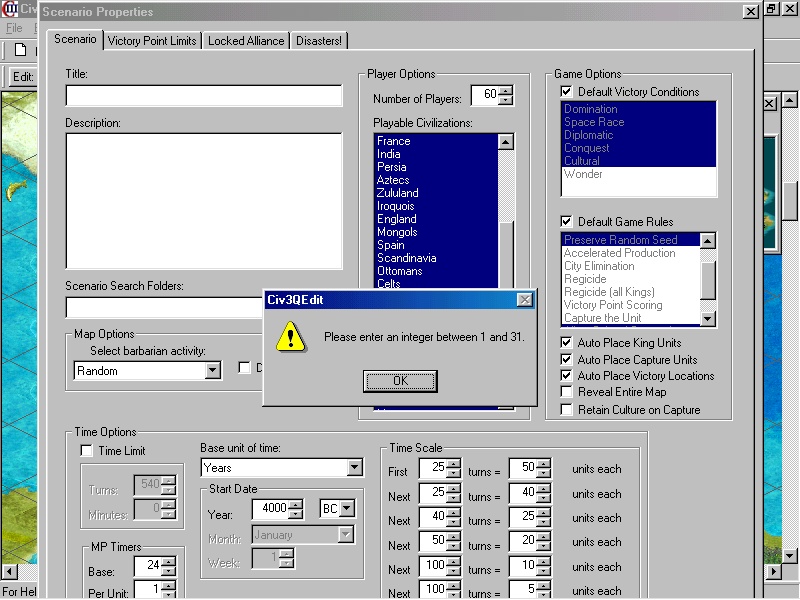Open the Disasters! tab
The image size is (800, 600).
[319, 41]
